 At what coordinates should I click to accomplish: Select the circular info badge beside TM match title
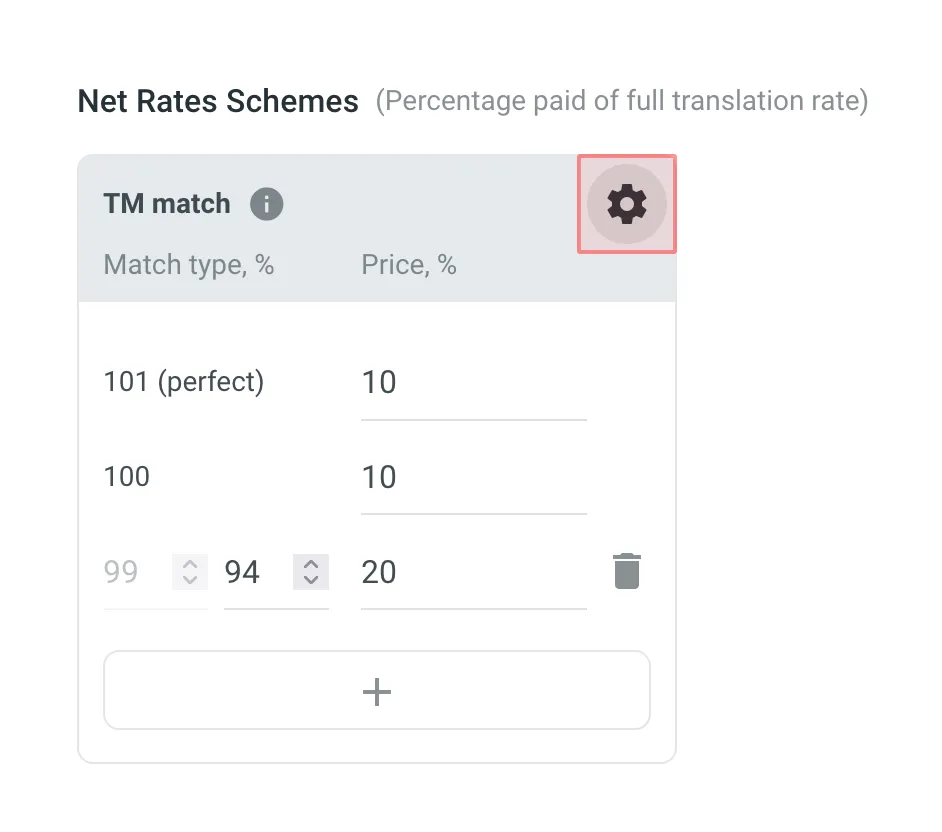265,204
